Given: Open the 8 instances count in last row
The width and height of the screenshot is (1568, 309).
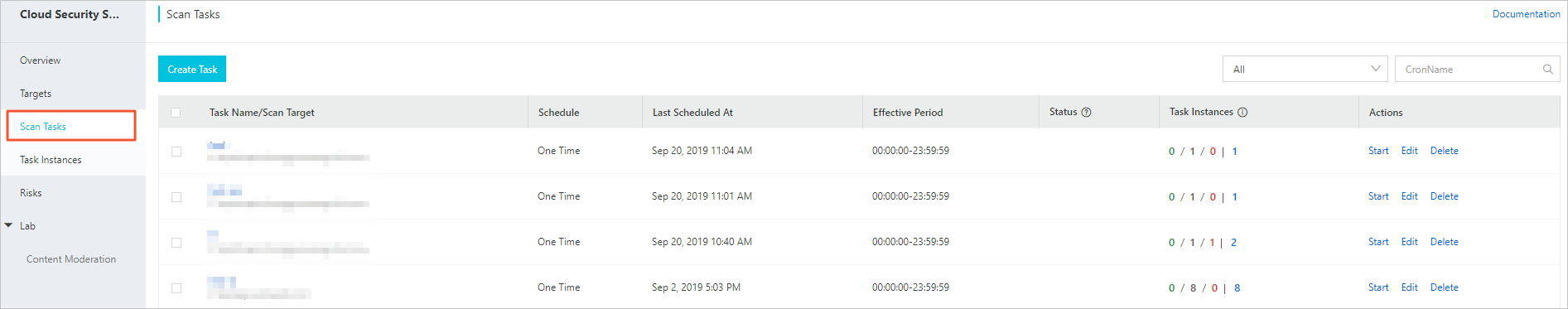Looking at the screenshot, I should tap(1238, 288).
